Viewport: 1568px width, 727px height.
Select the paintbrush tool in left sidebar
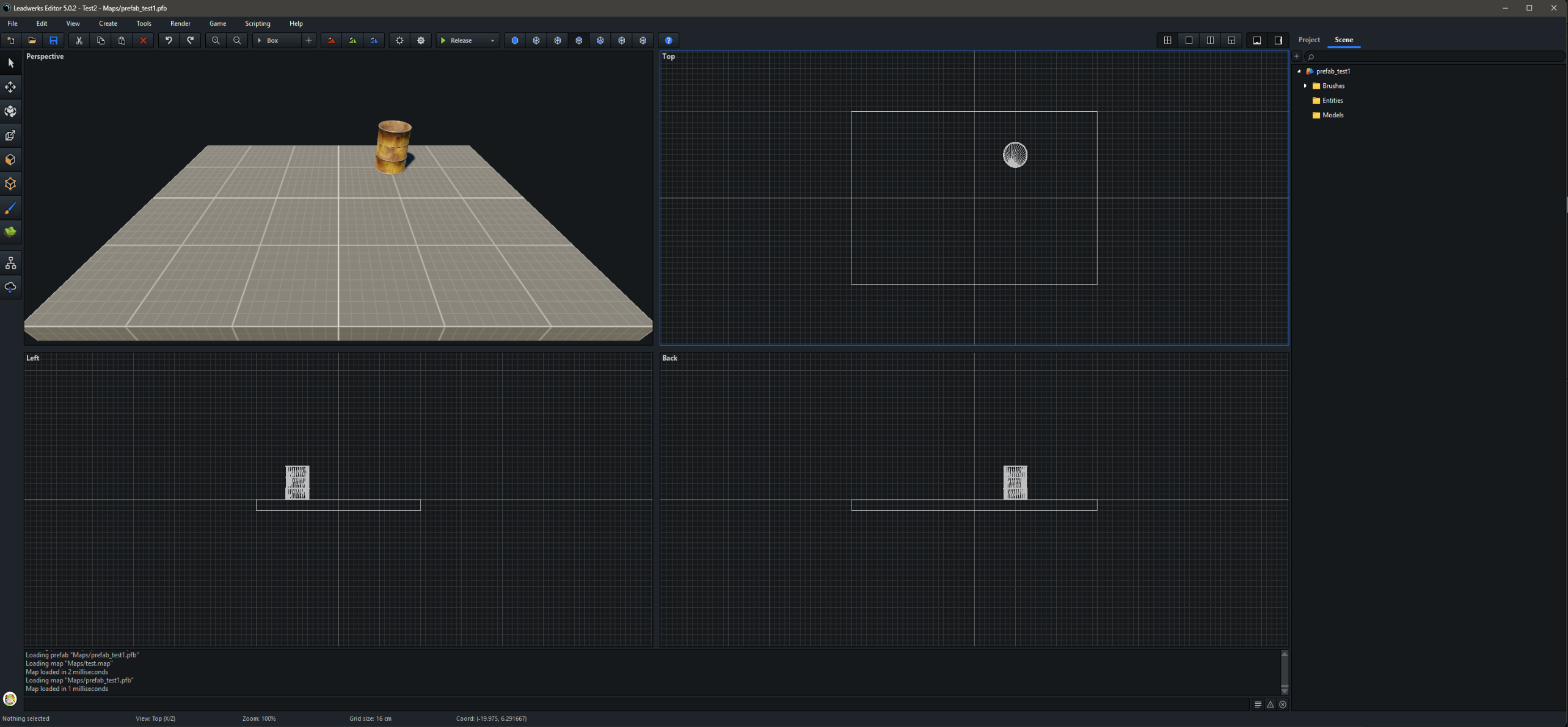[x=10, y=208]
